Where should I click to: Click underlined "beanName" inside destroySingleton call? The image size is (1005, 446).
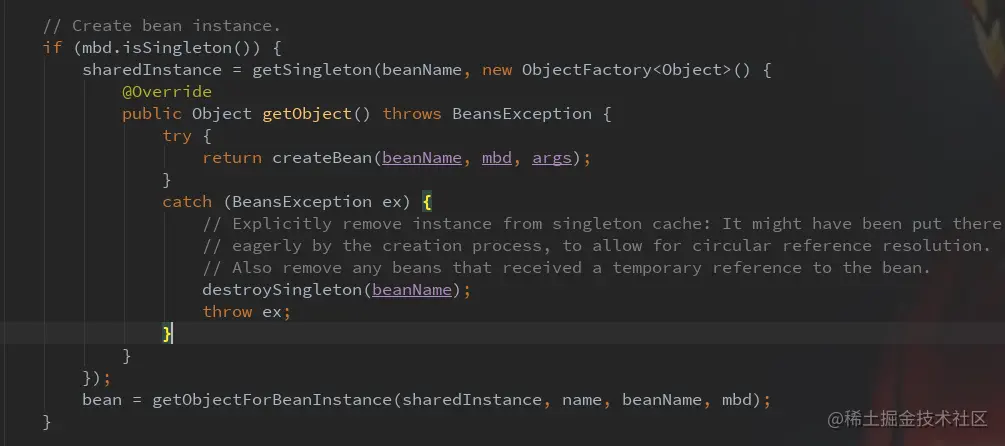pos(412,290)
